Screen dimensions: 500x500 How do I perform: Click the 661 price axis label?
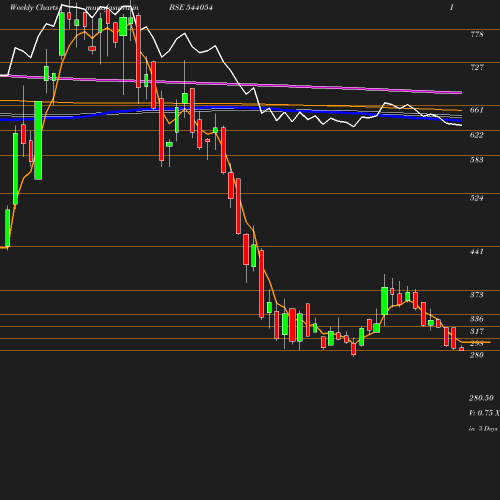pos(477,110)
